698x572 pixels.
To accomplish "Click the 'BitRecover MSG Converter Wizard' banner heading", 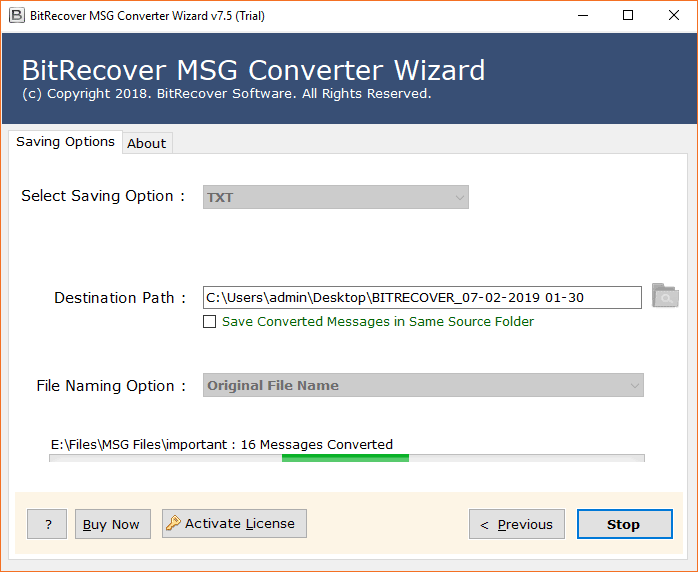I will (x=253, y=70).
